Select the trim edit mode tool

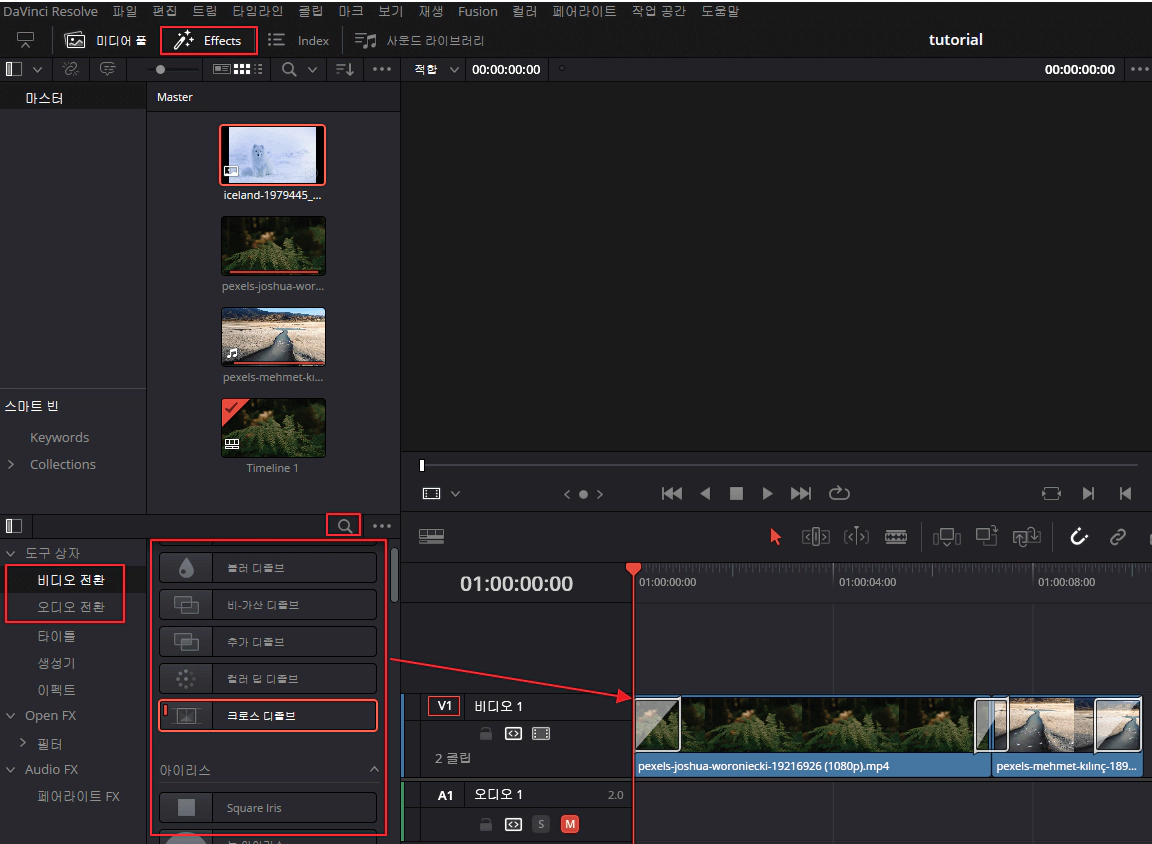click(816, 537)
